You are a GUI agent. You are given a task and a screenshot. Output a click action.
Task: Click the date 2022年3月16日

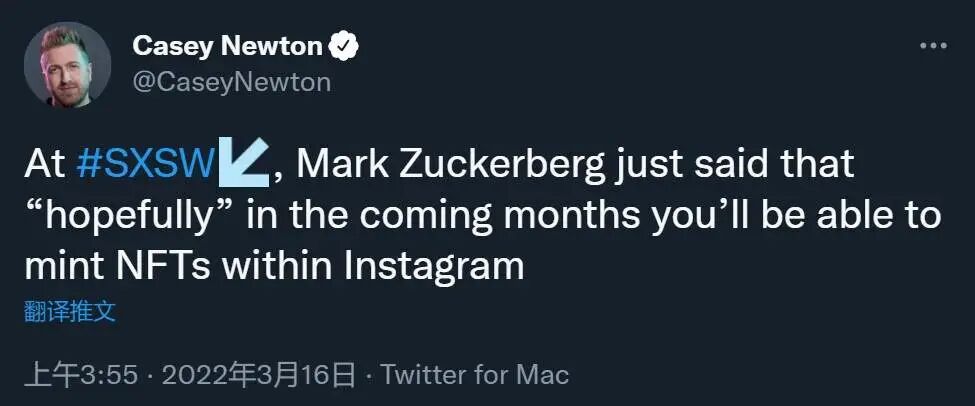point(258,375)
